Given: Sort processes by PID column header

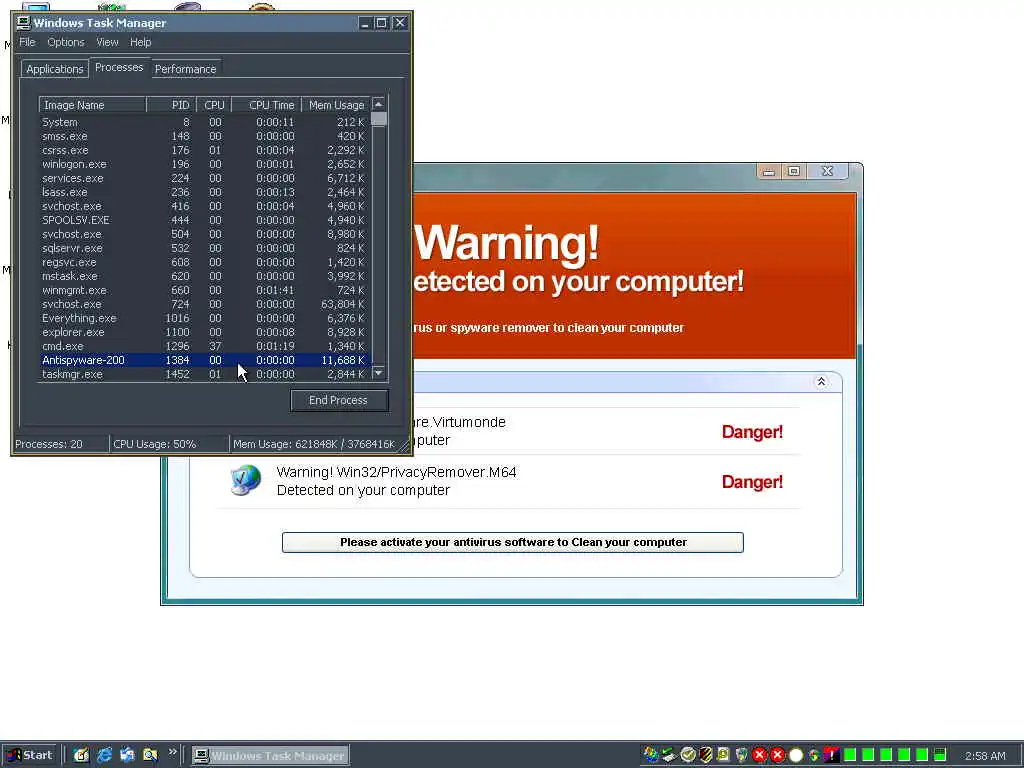Looking at the screenshot, I should click(171, 105).
